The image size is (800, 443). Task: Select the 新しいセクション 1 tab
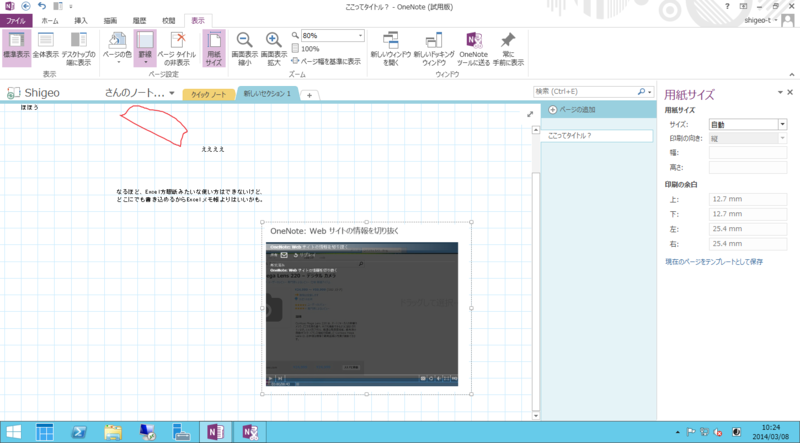(x=267, y=94)
